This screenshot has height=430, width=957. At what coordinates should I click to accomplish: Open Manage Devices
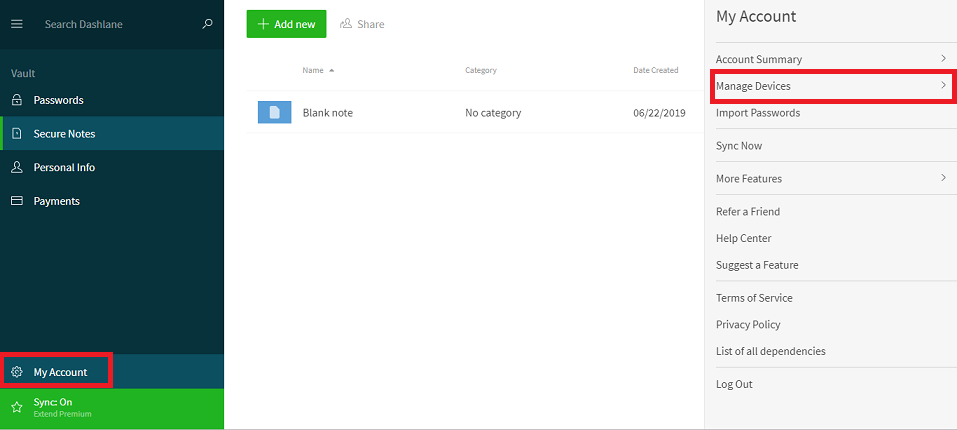tap(753, 86)
